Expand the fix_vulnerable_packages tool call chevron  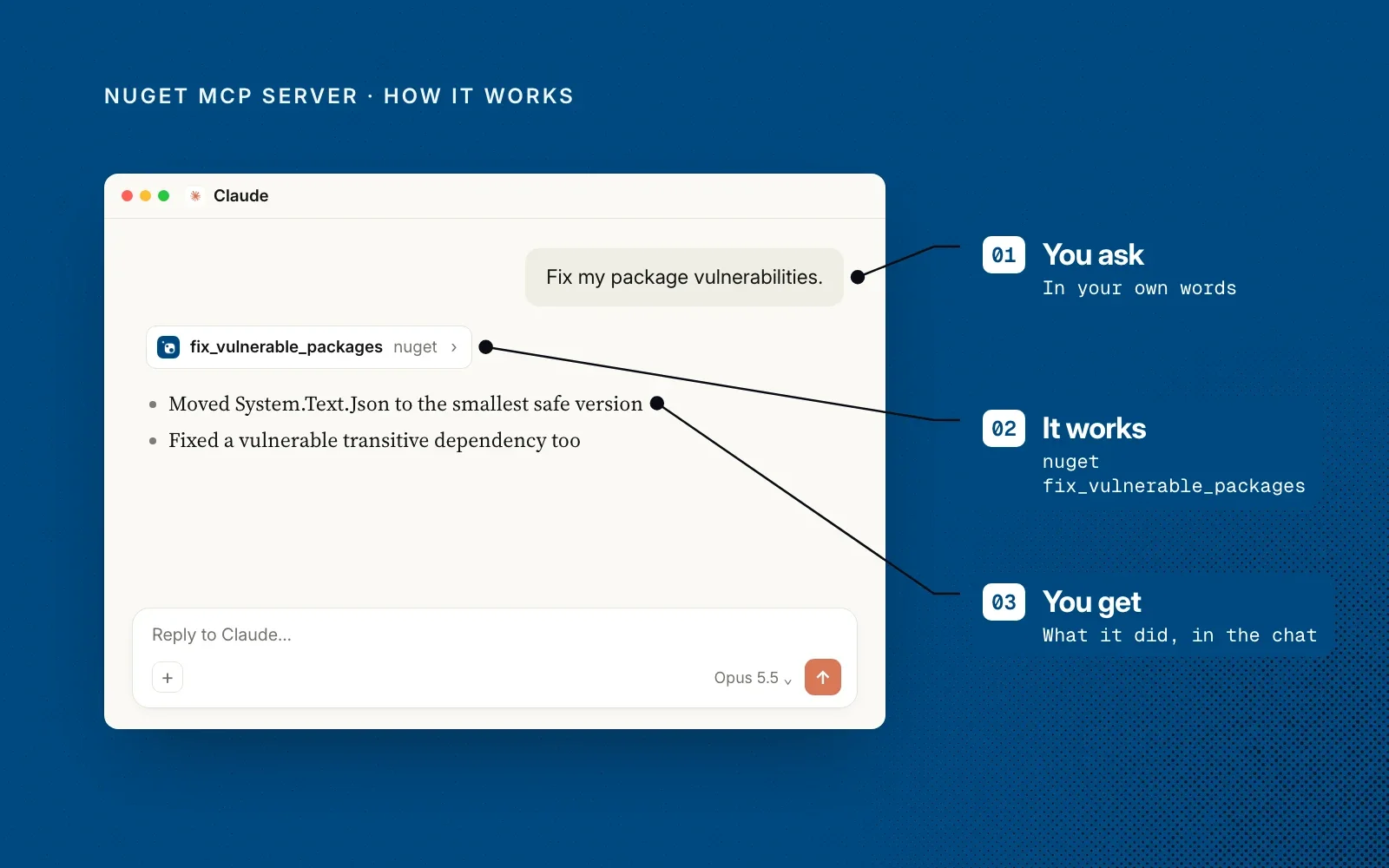point(454,347)
